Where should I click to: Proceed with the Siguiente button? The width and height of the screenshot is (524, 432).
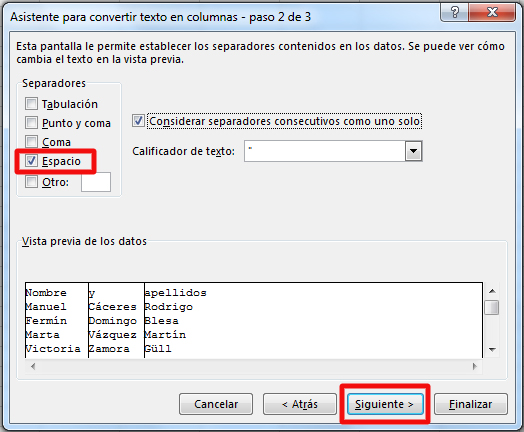click(385, 404)
